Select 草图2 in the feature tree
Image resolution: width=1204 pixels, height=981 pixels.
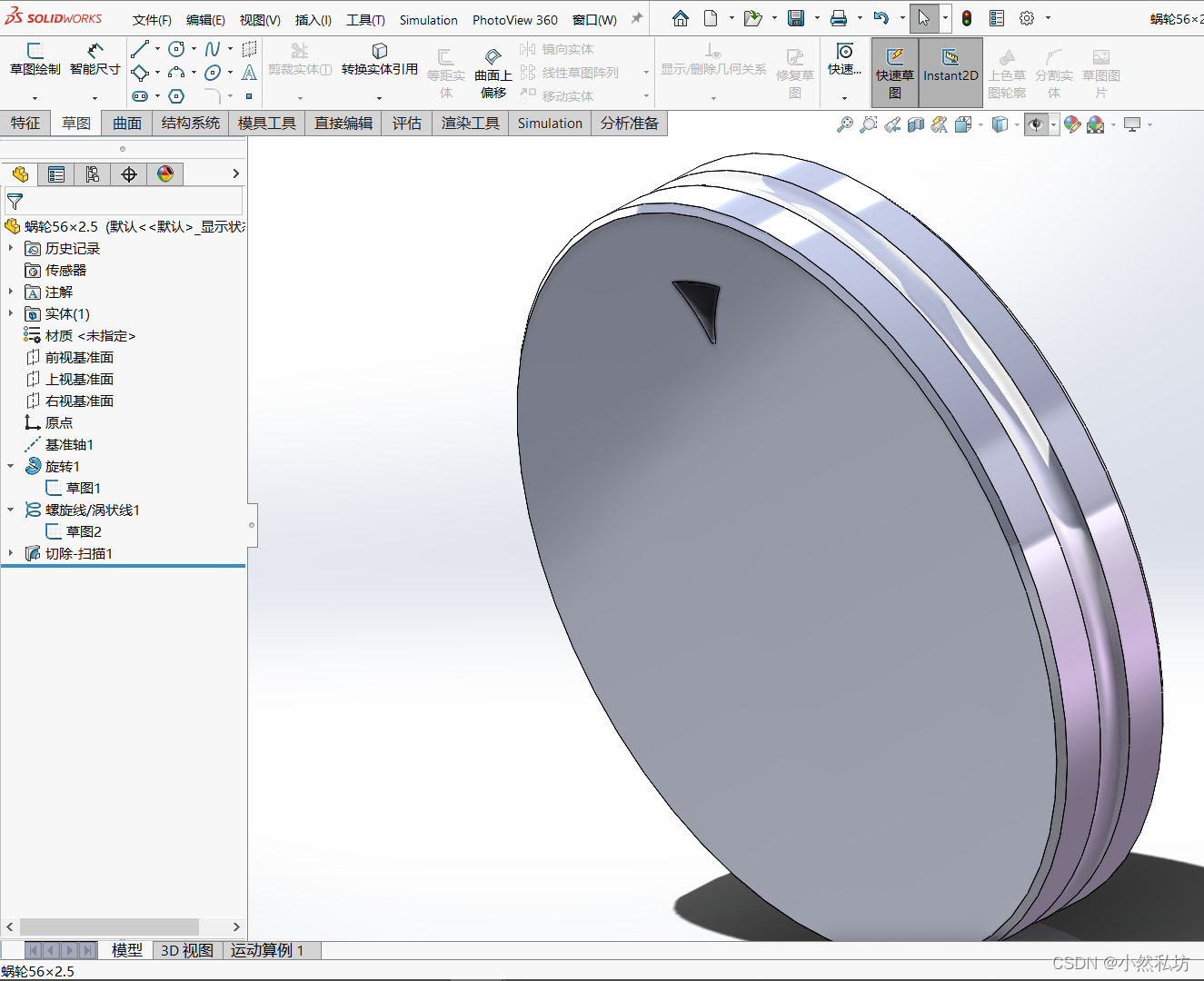(84, 531)
